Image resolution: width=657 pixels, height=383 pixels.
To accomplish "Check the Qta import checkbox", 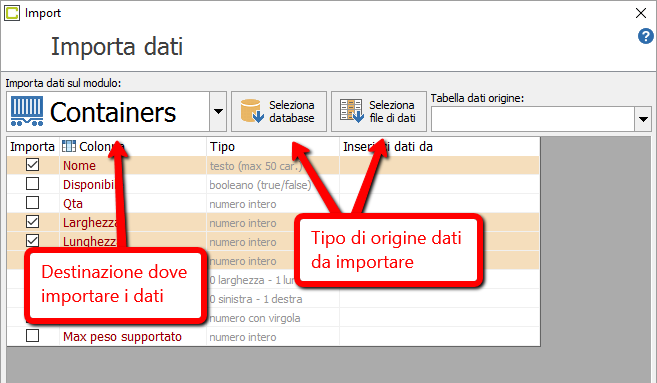I will [32, 203].
